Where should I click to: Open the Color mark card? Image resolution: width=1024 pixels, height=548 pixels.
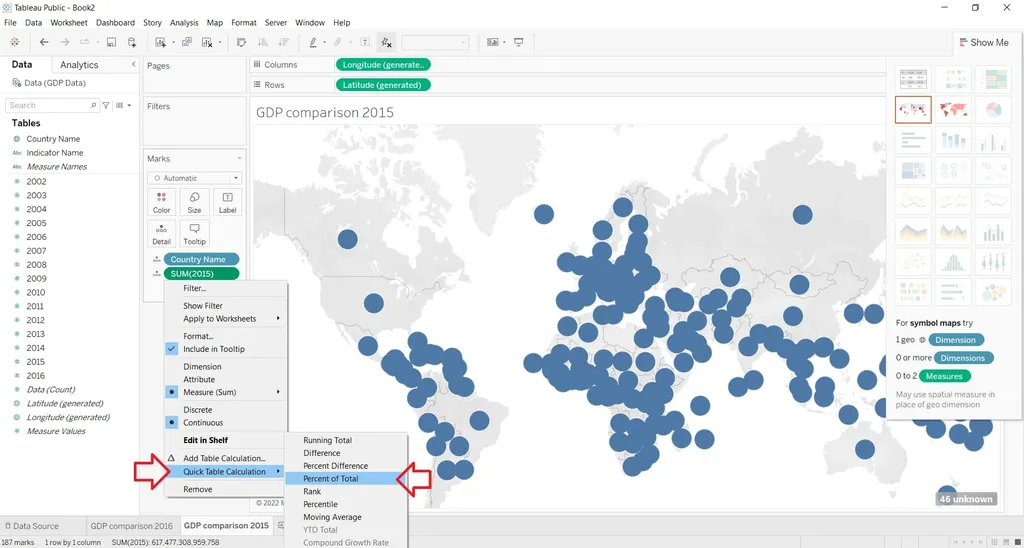161,203
